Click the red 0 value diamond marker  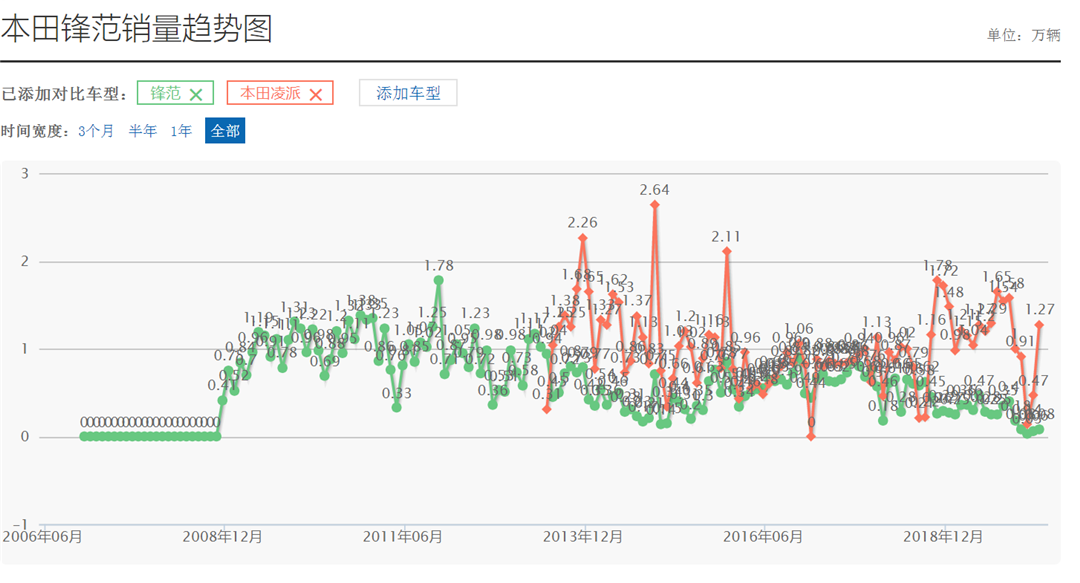pyautogui.click(x=810, y=436)
